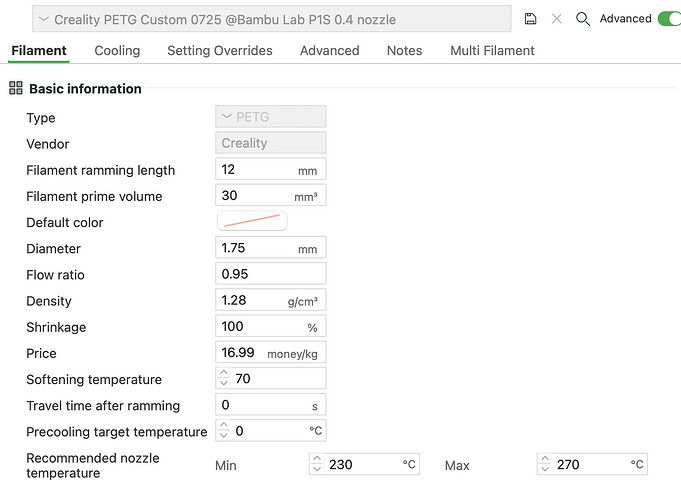The height and width of the screenshot is (500, 681).
Task: Decrease Softening temperature with down arrow
Action: pyautogui.click(x=223, y=383)
